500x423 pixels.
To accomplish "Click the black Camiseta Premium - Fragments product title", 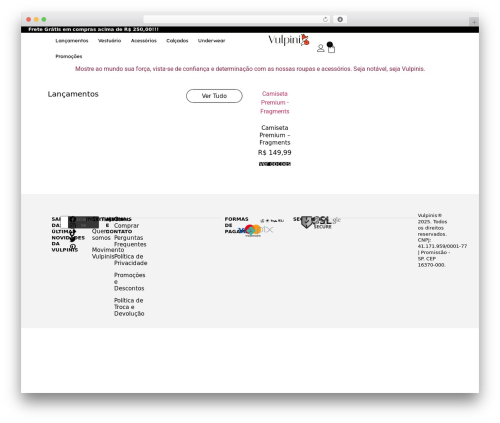I will [275, 135].
